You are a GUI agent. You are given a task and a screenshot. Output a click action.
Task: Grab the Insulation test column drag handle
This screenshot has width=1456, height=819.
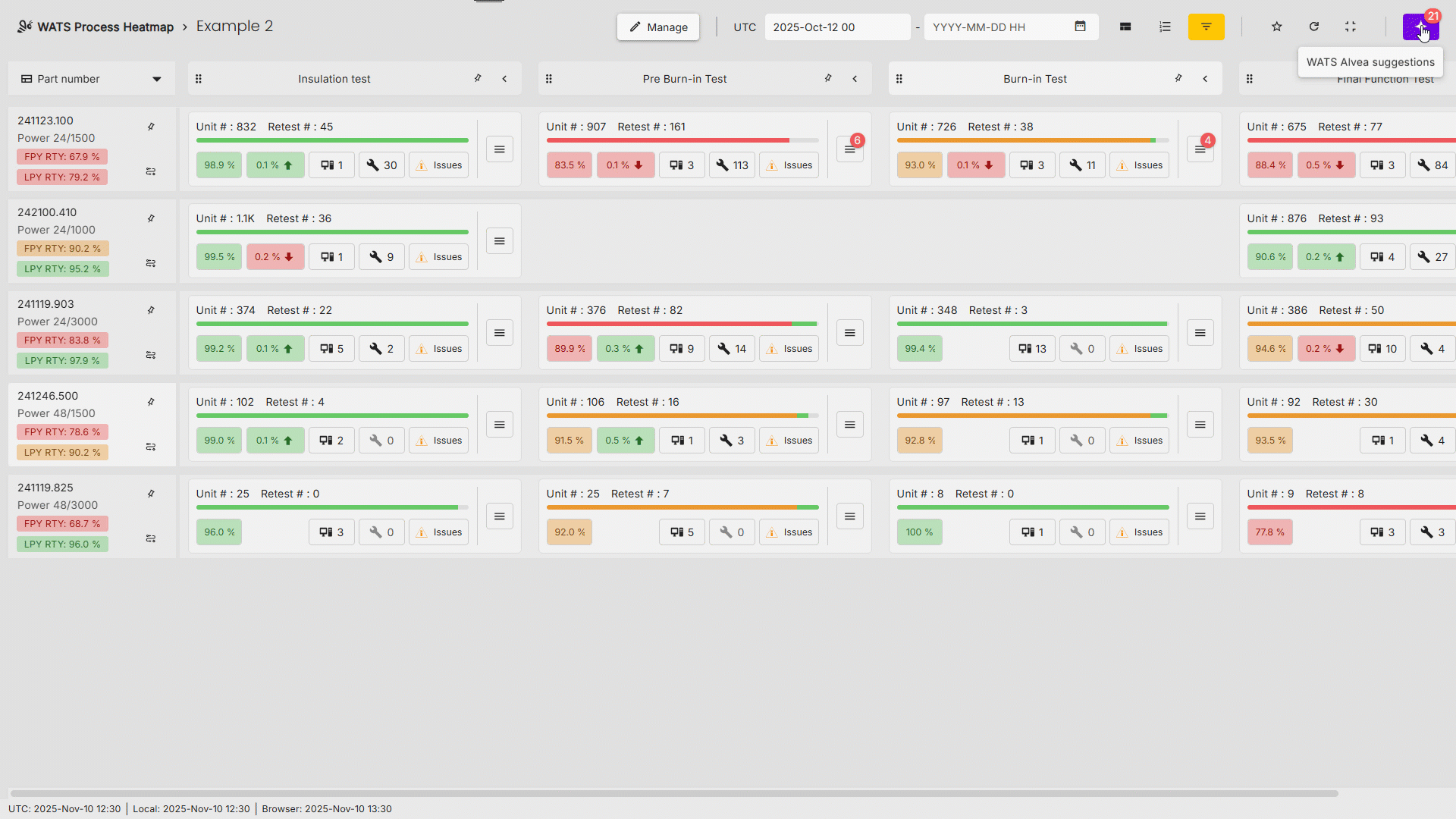(199, 79)
